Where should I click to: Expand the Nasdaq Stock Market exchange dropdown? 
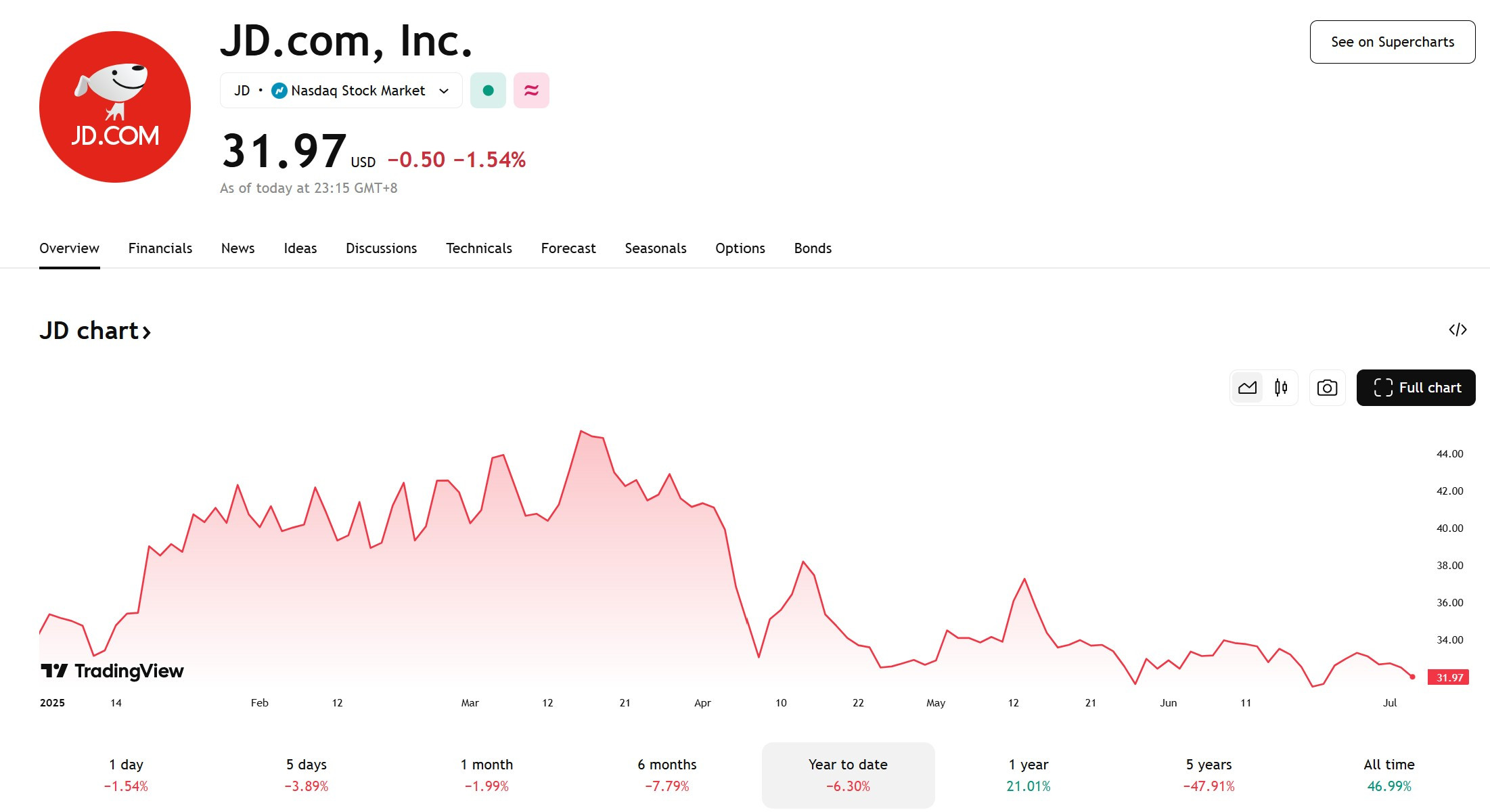point(341,91)
